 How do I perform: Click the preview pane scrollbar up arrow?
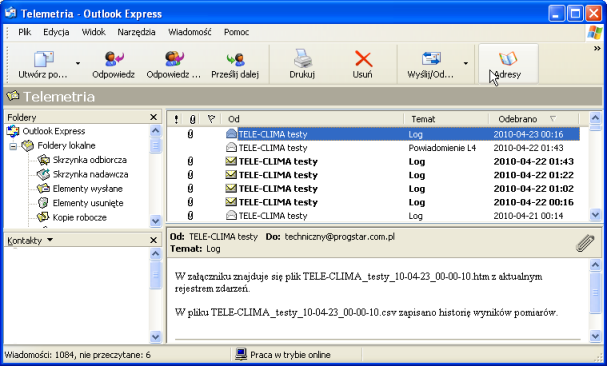click(595, 265)
